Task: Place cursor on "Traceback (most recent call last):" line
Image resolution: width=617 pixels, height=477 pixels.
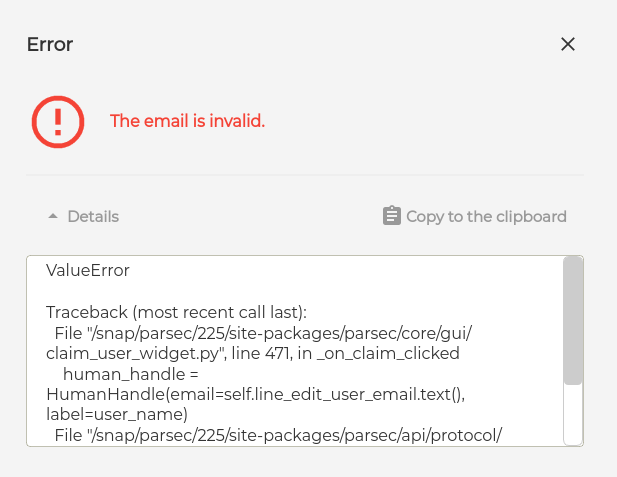Action: click(176, 312)
